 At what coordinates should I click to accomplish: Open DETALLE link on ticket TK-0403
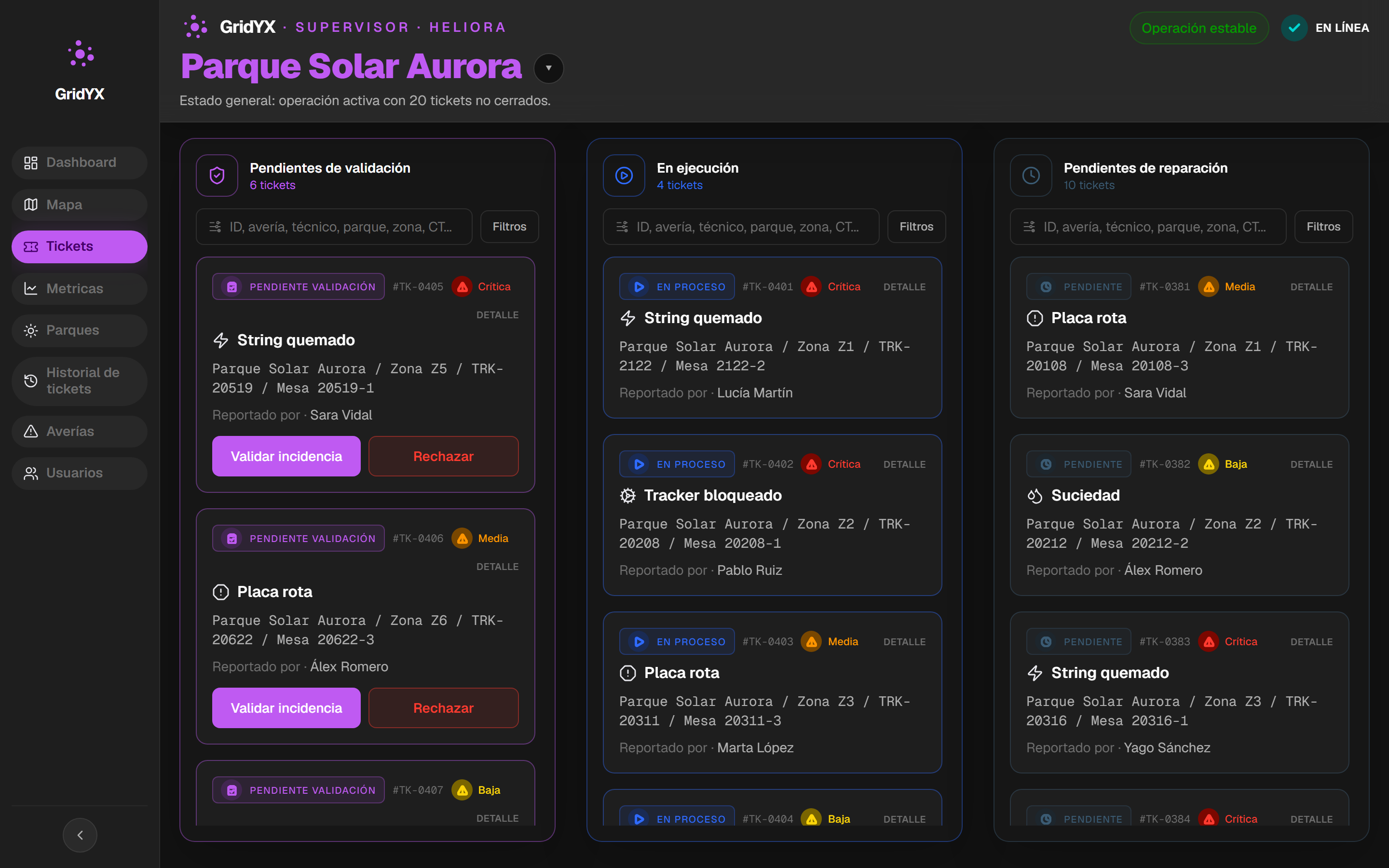tap(904, 641)
